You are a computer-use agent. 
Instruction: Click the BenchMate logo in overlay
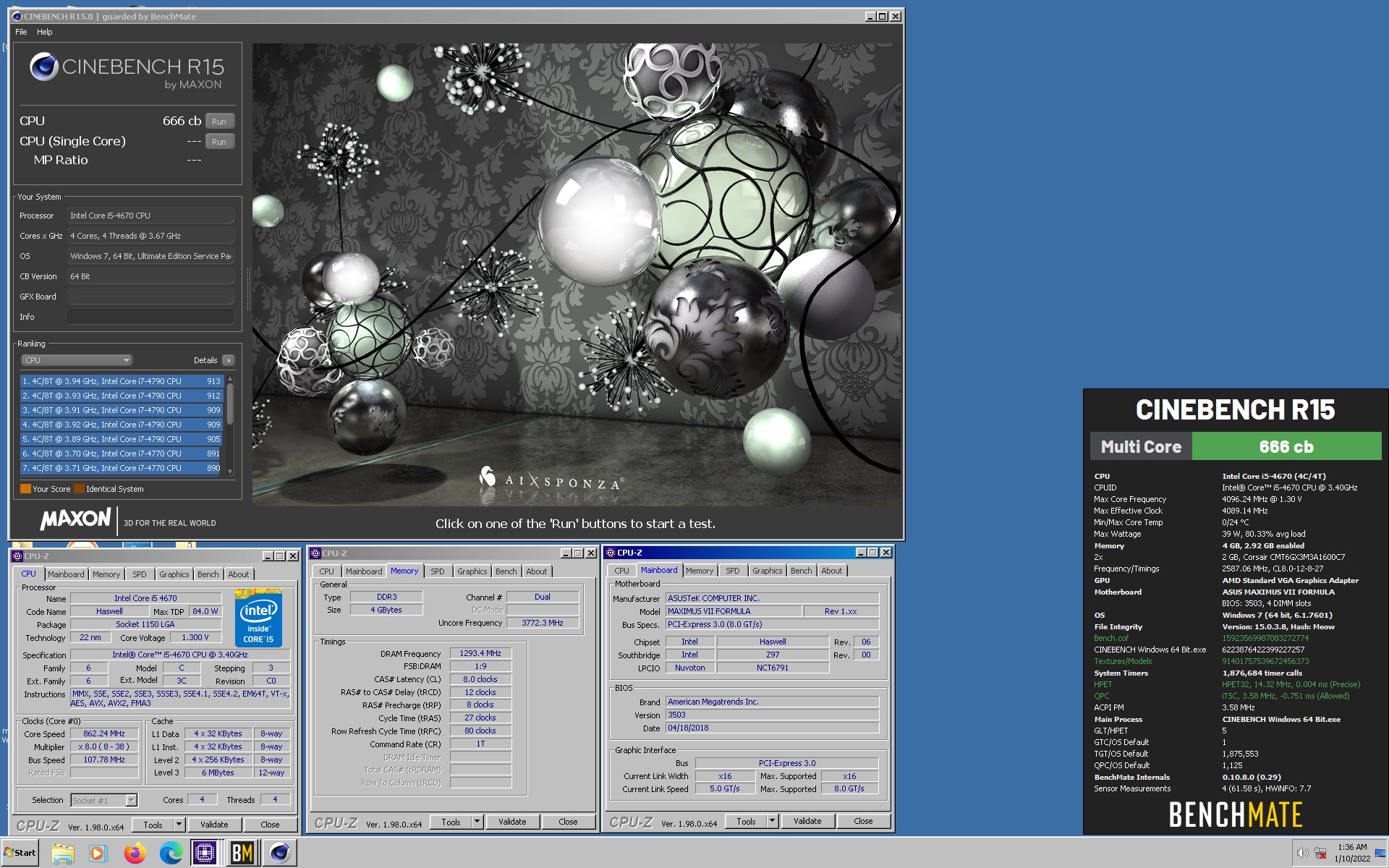pyautogui.click(x=1236, y=815)
